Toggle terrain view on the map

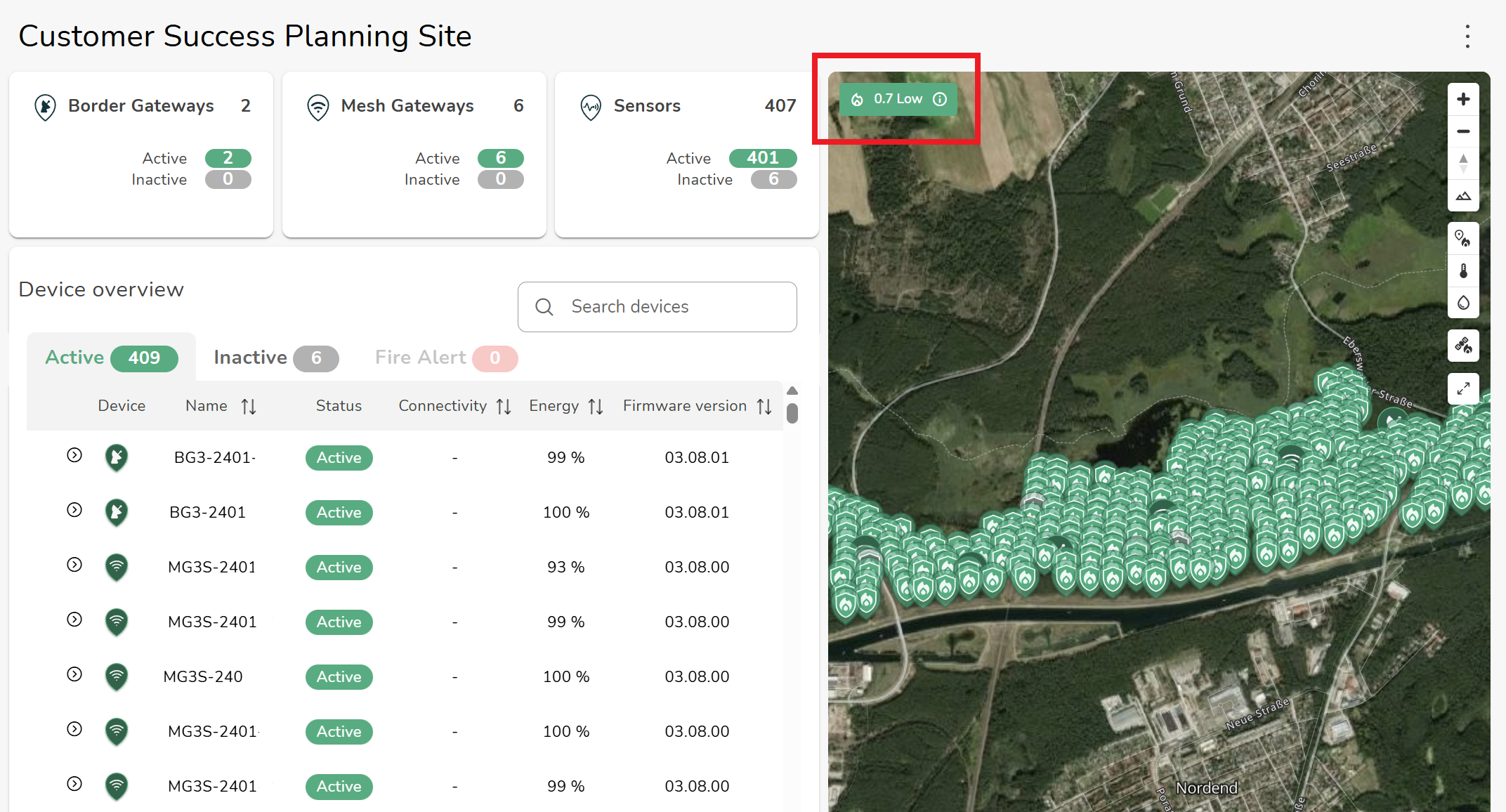1463,196
